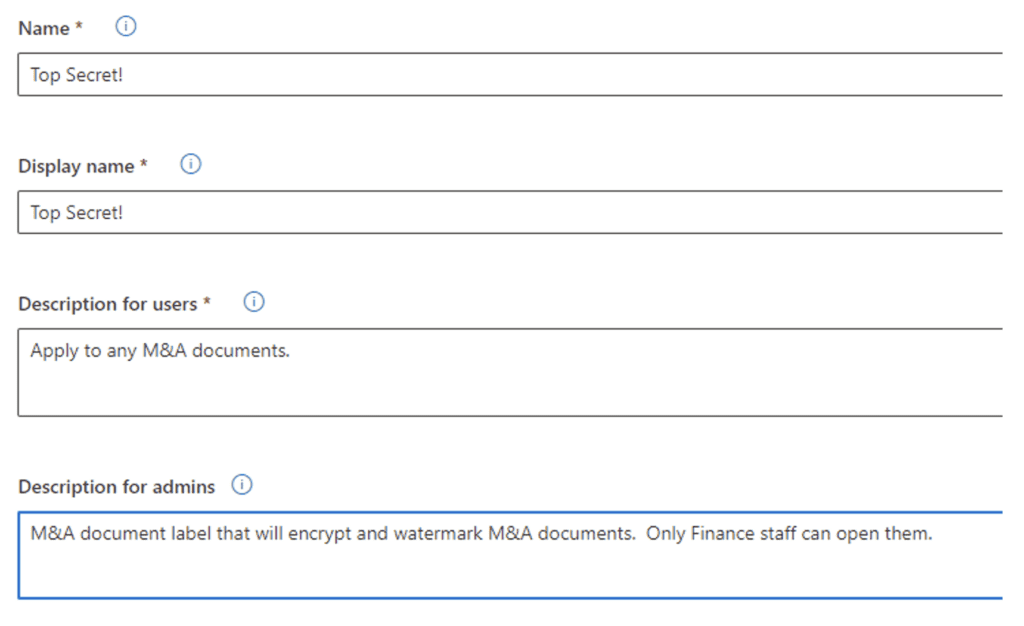This screenshot has width=1024, height=626.
Task: Select the Display name input box
Action: coord(510,212)
